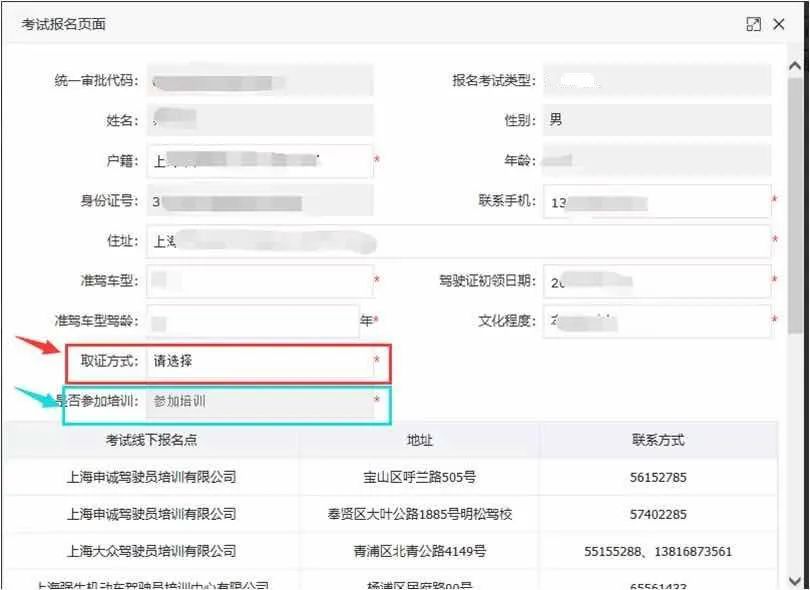Click the 驾驶证初领日期 field
Image resolution: width=810 pixels, height=590 pixels.
[x=657, y=281]
